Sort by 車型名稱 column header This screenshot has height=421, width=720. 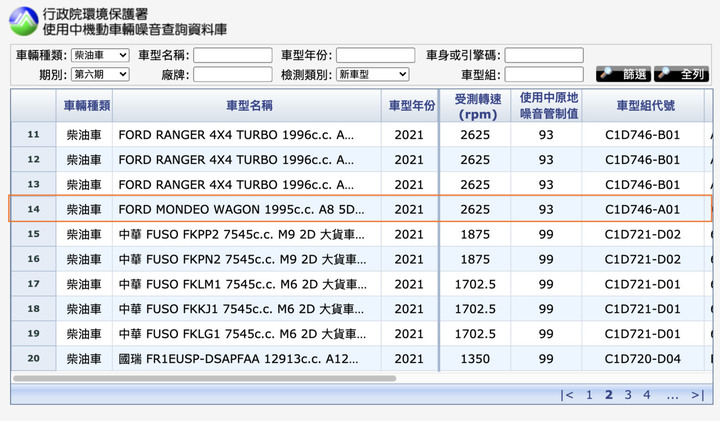click(x=249, y=106)
